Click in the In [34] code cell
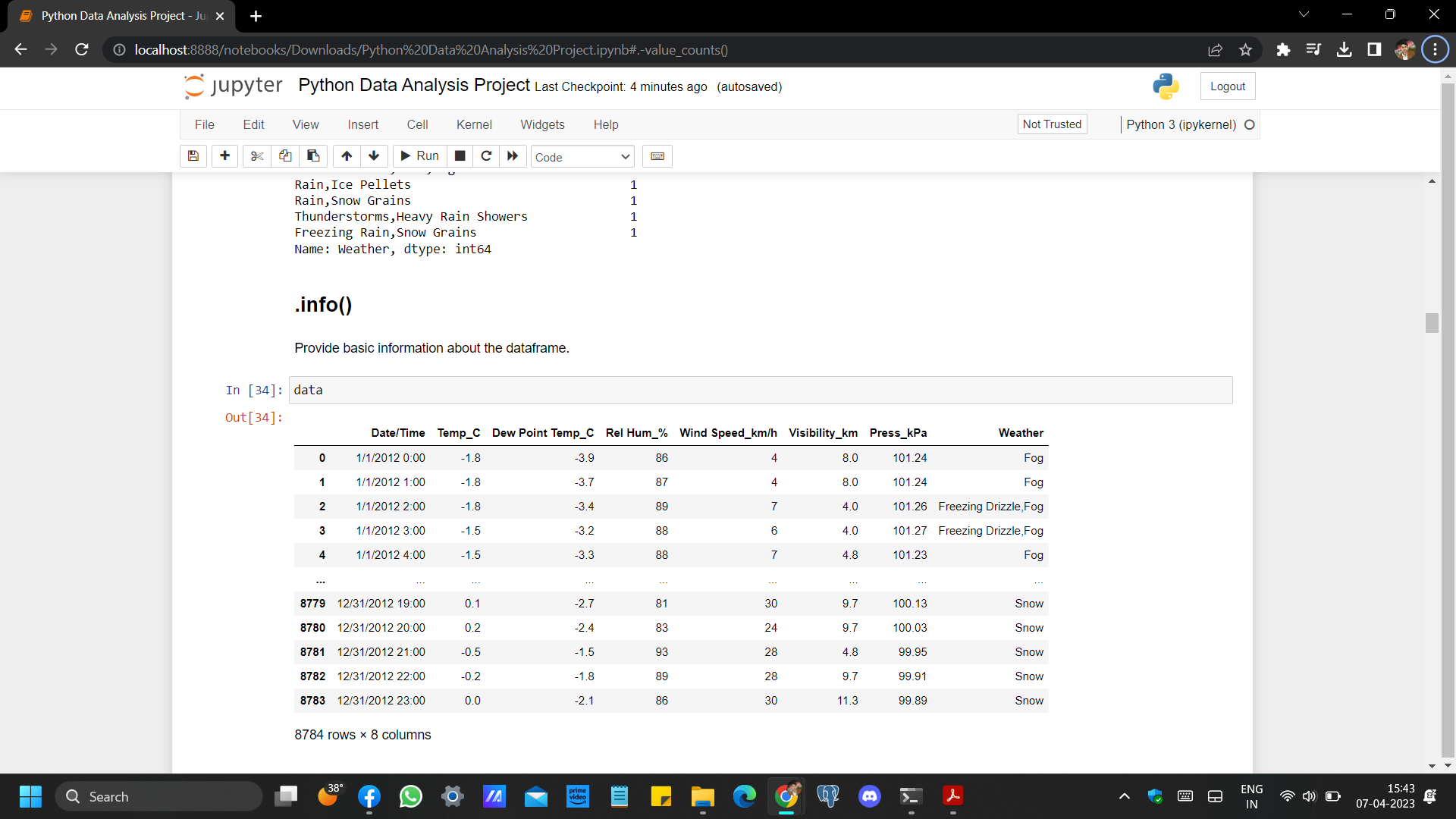The height and width of the screenshot is (819, 1456). coord(760,391)
